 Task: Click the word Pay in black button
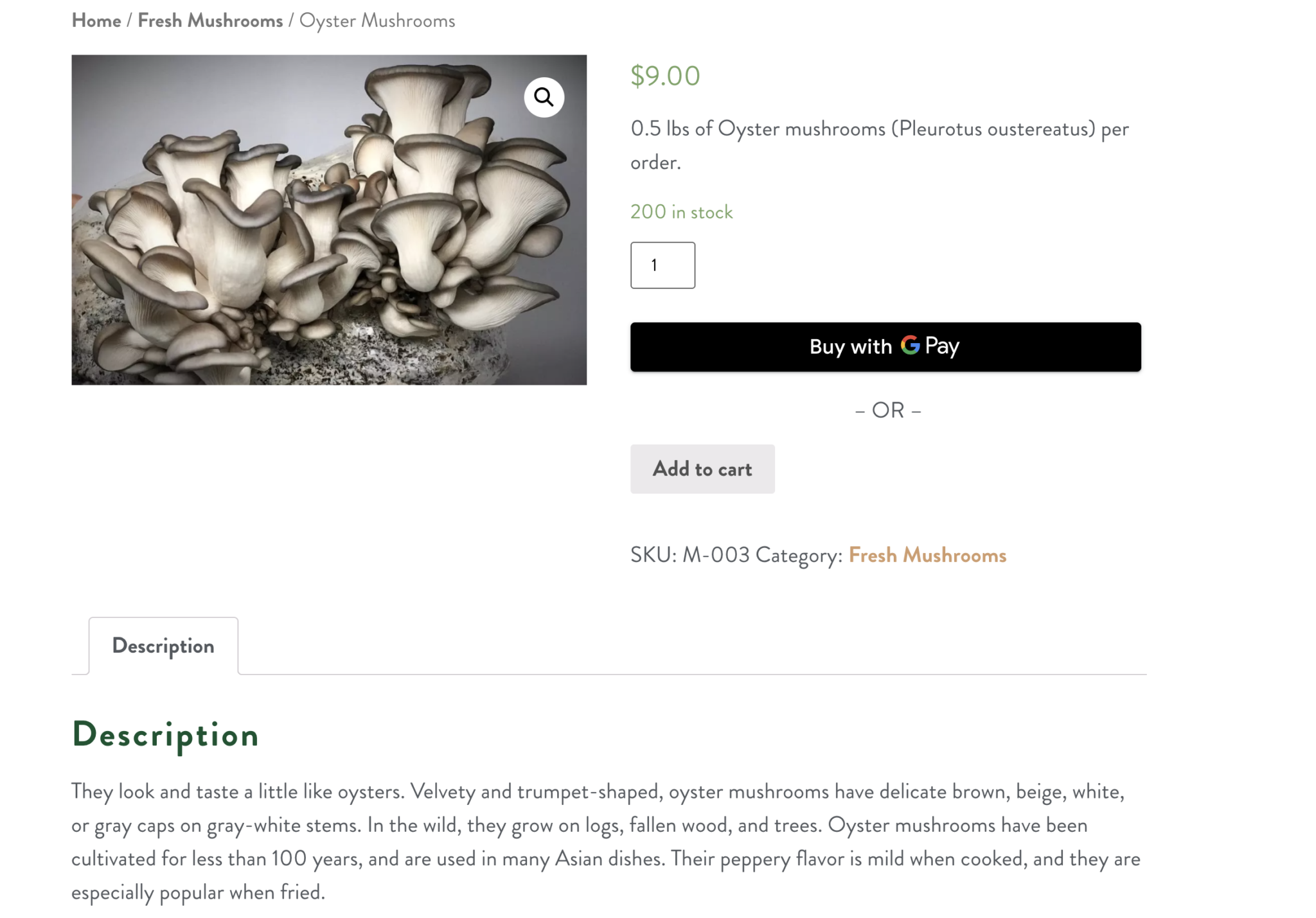click(x=942, y=346)
